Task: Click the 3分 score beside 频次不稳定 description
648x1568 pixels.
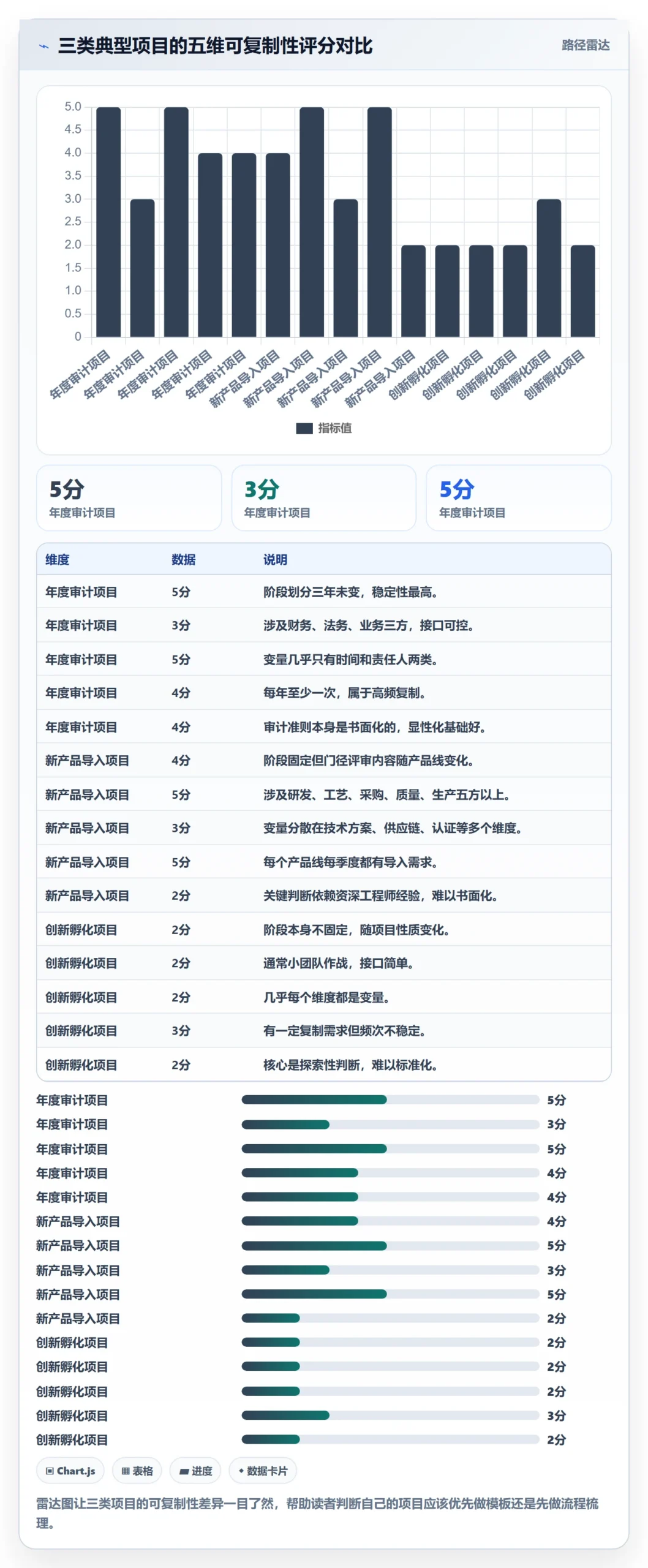Action: 181,1031
